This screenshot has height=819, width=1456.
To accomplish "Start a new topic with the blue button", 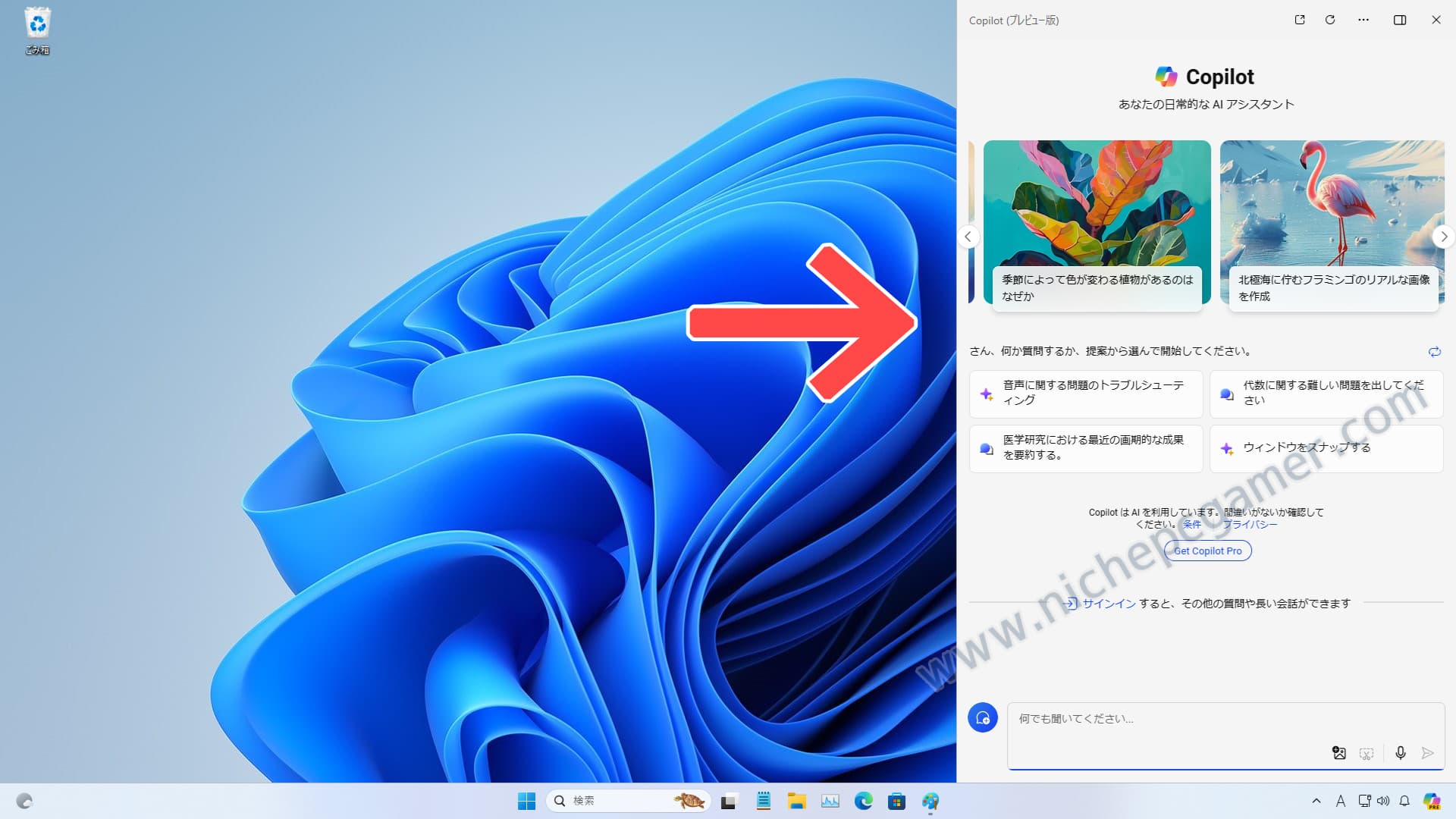I will [x=983, y=717].
